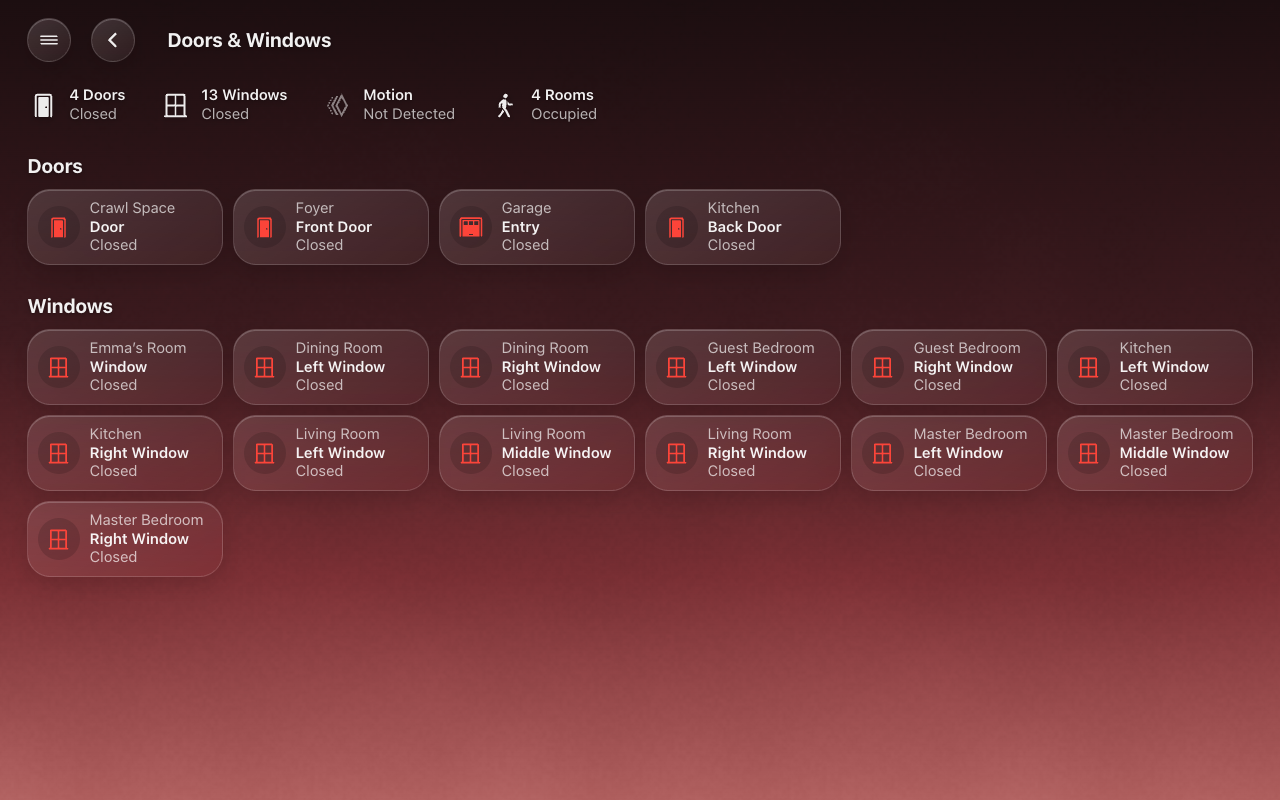1280x800 pixels.
Task: Open the 4 Doors Closed summary
Action: pyautogui.click(x=81, y=104)
